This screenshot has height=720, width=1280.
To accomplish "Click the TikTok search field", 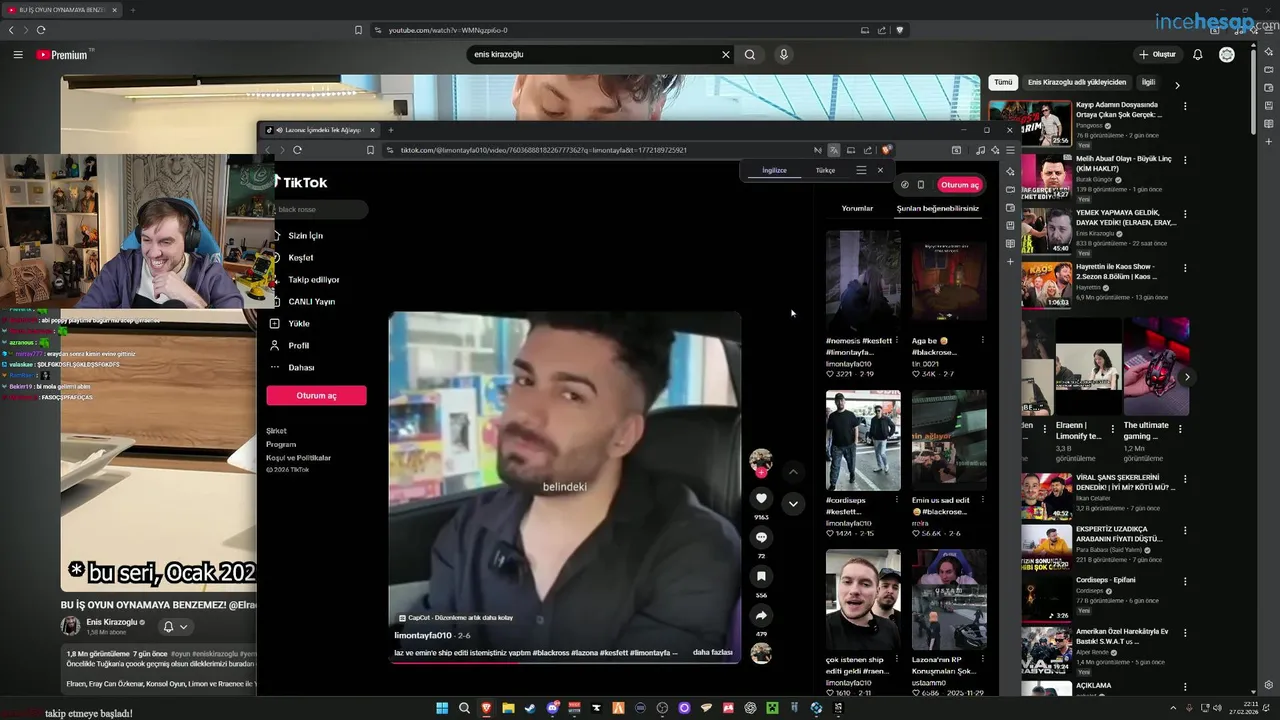I will click(x=320, y=209).
